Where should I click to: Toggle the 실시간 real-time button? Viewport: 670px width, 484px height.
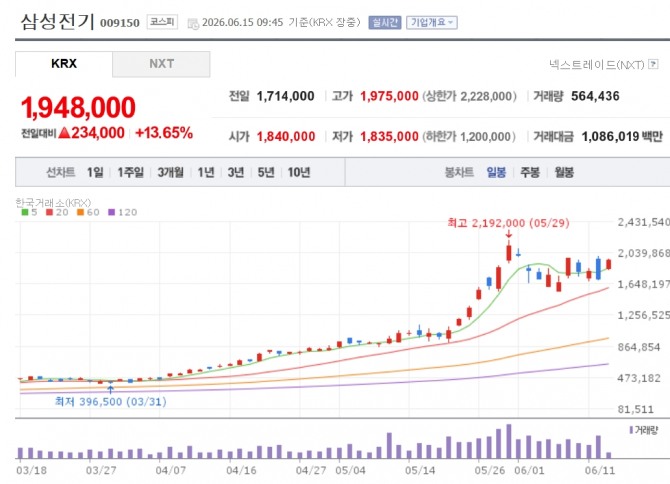(x=385, y=23)
